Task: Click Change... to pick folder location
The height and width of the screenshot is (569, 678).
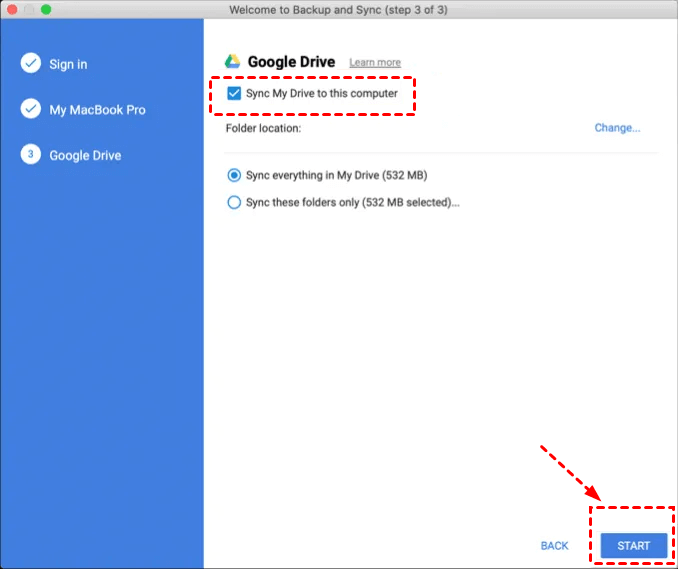Action: click(x=617, y=128)
